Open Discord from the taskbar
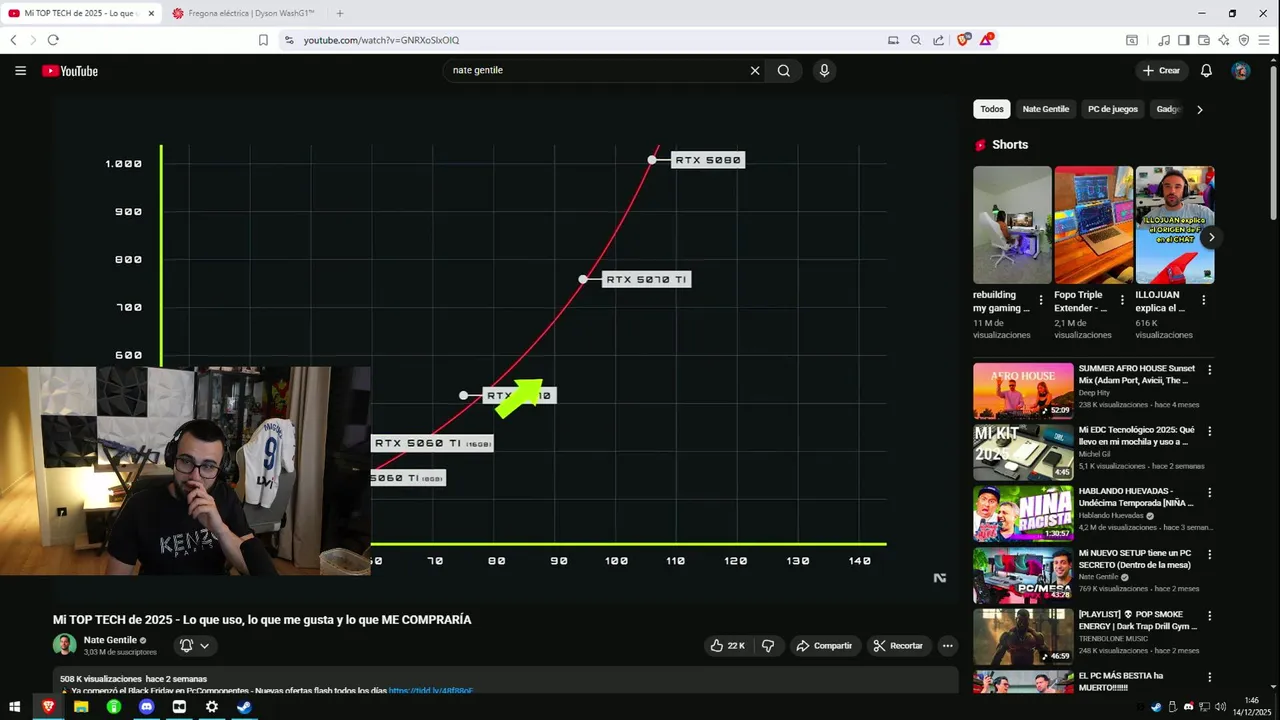The height and width of the screenshot is (720, 1280). [147, 707]
